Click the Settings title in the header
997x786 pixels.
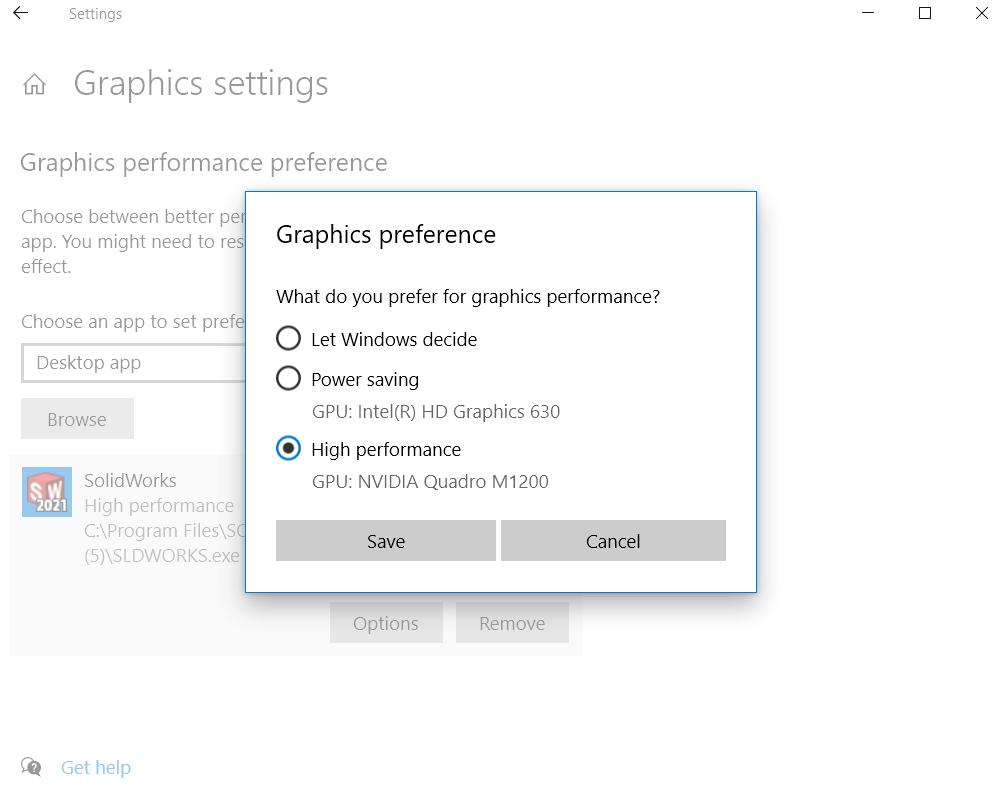pos(95,13)
